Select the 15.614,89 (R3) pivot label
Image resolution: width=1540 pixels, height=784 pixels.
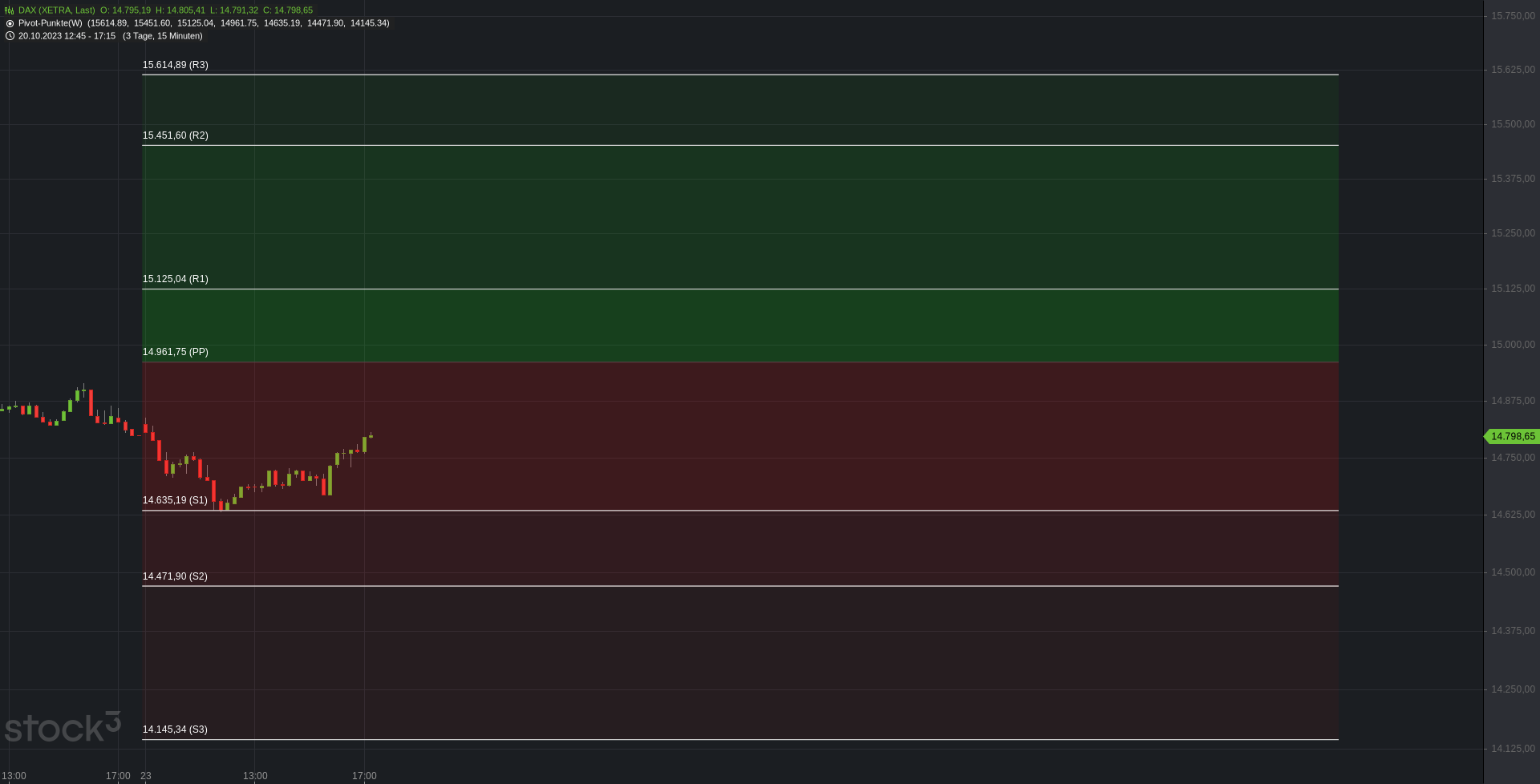click(176, 65)
